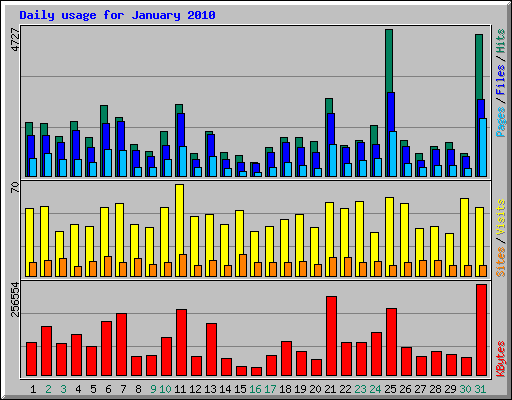This screenshot has width=512, height=400.
Task: Click day label "18" on the x-axis
Action: (x=285, y=389)
